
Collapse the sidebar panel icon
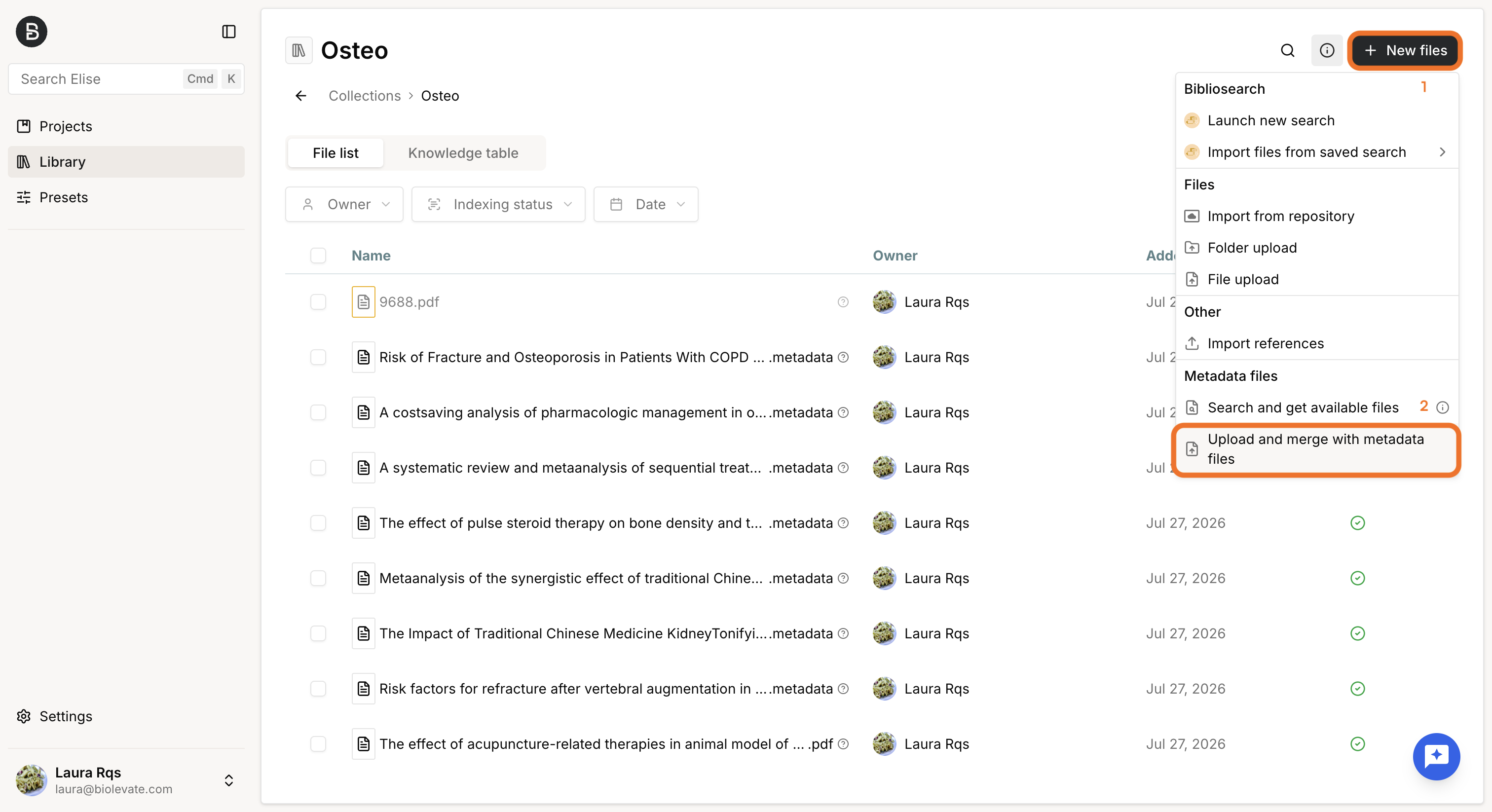(229, 31)
